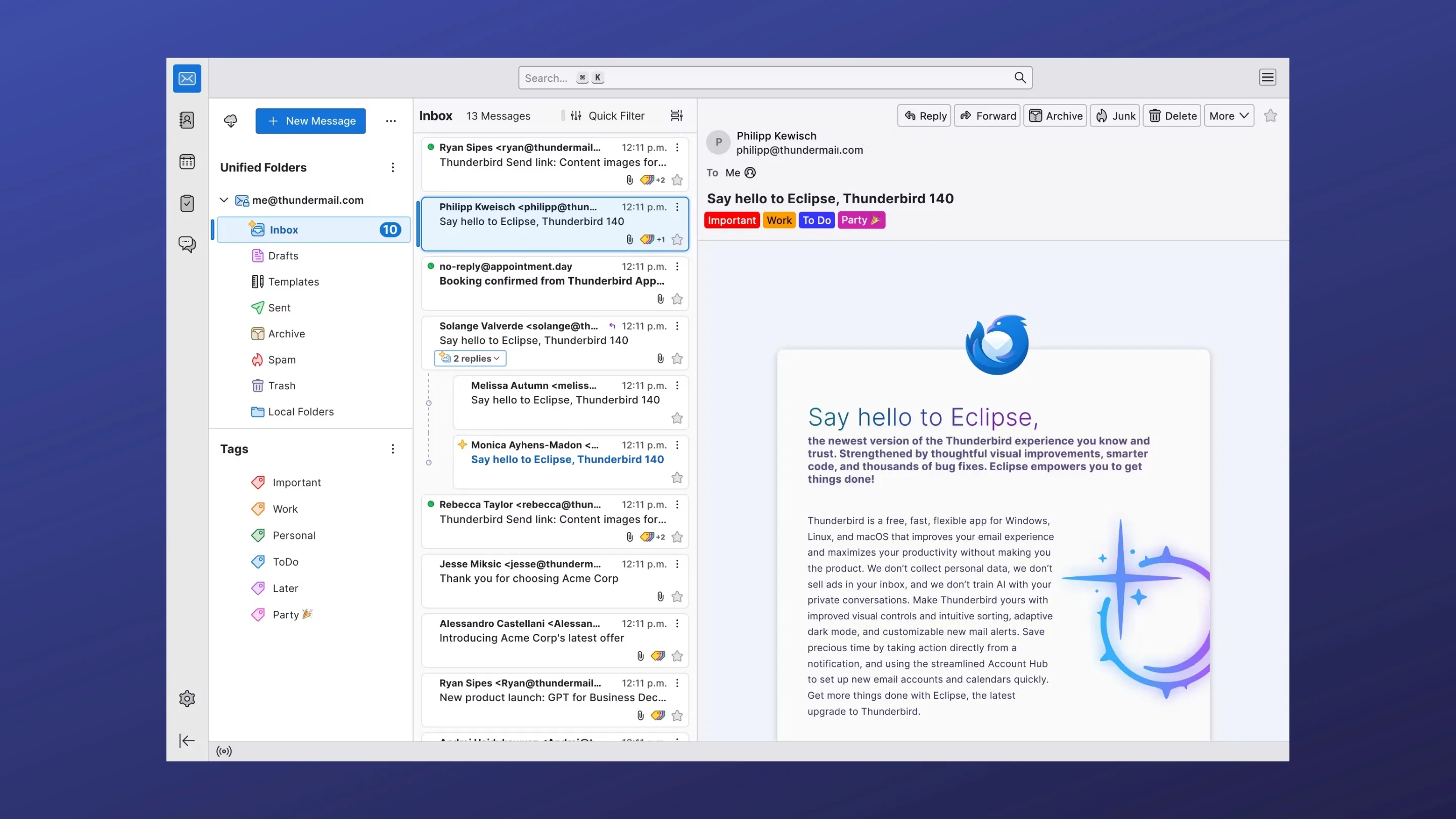Click the Get Messages cloud icon
The image size is (1456, 819).
(x=231, y=121)
